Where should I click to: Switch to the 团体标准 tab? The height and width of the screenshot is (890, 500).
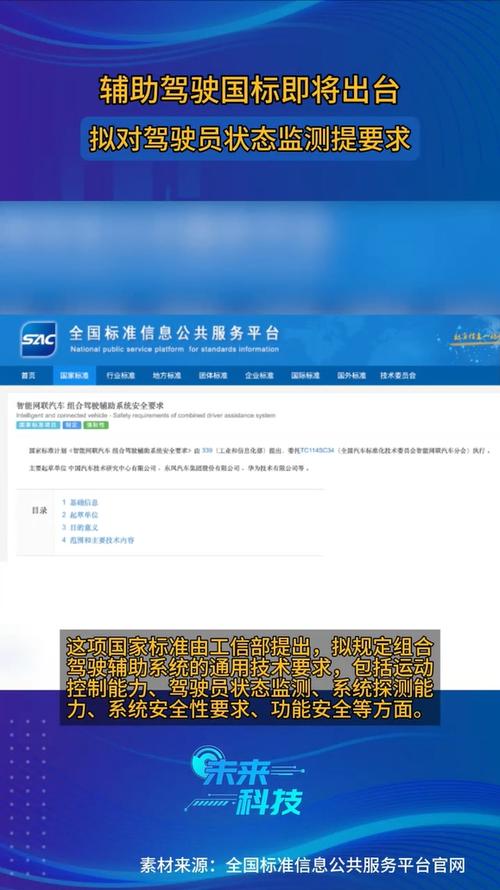click(x=213, y=376)
